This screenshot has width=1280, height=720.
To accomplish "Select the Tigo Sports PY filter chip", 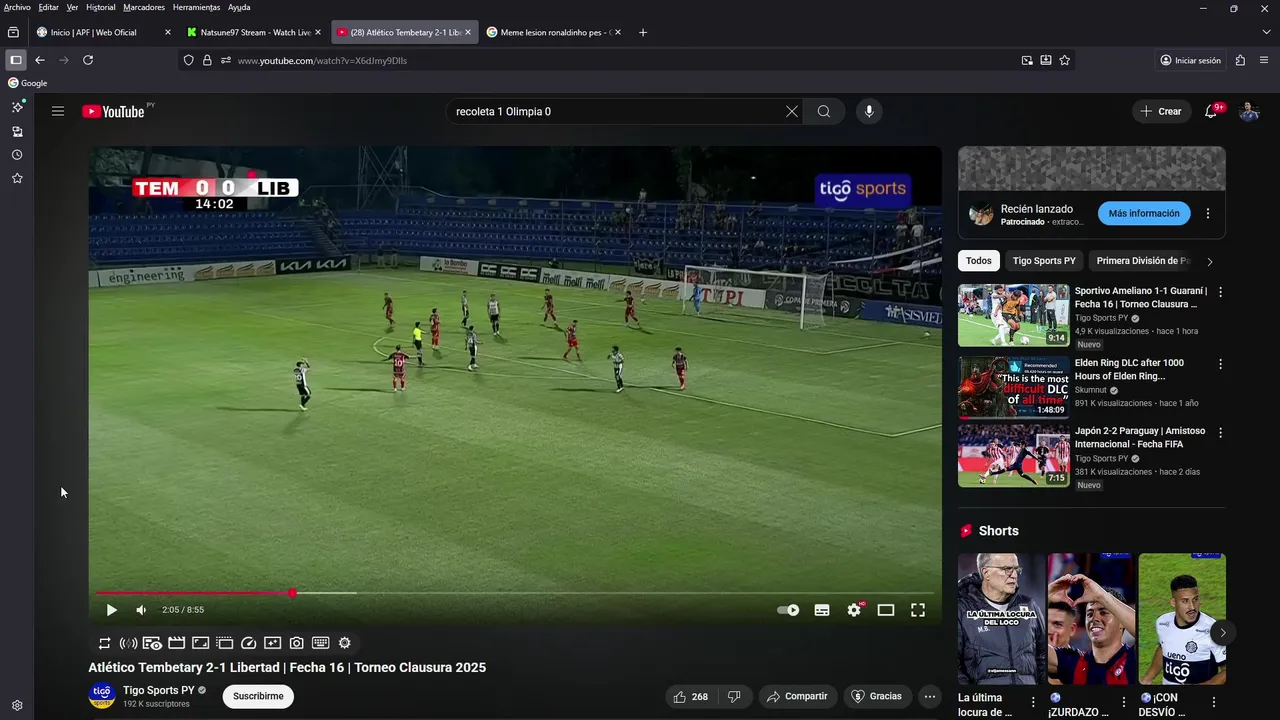I will pos(1044,261).
